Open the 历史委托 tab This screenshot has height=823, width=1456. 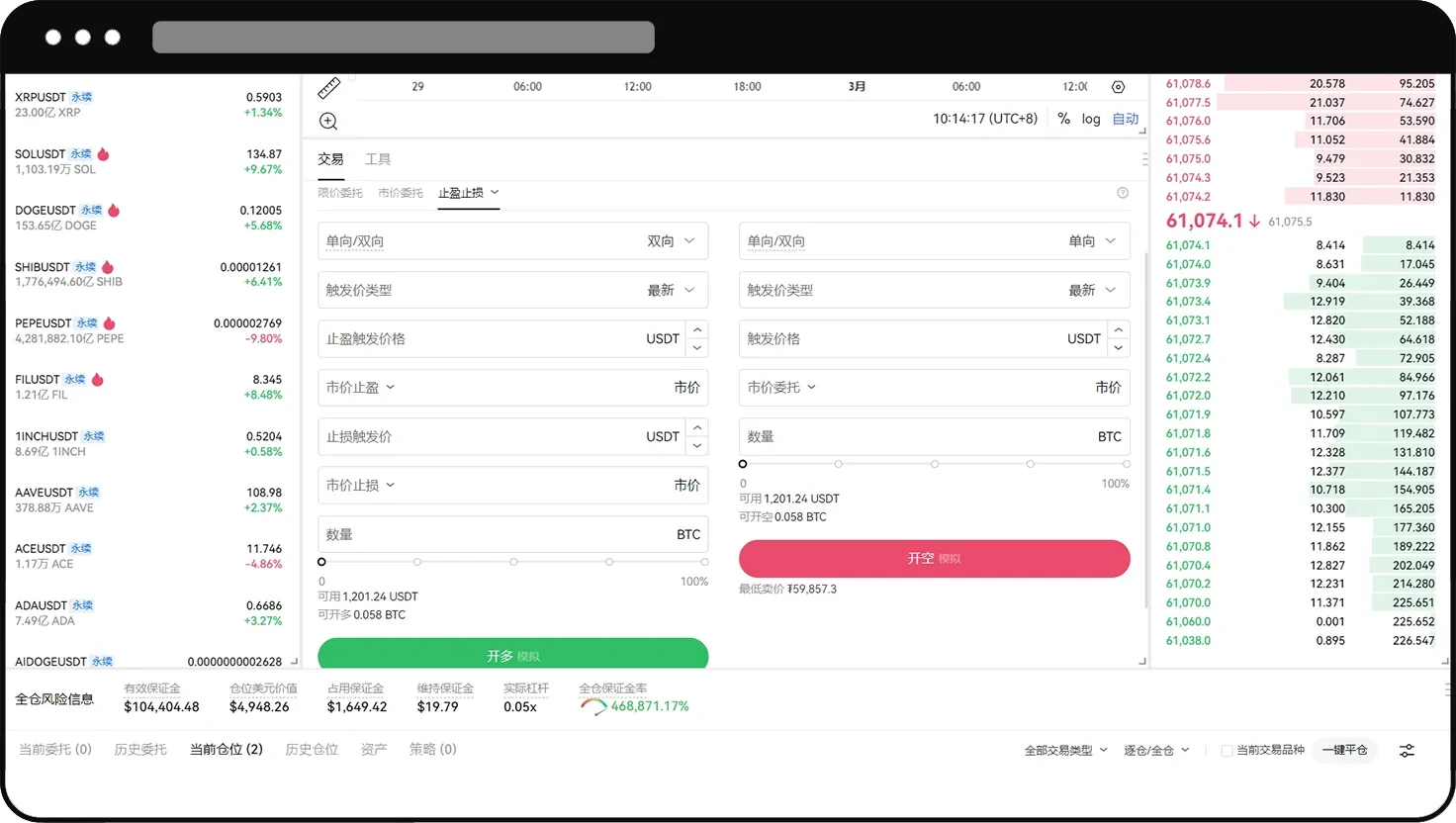(x=140, y=750)
